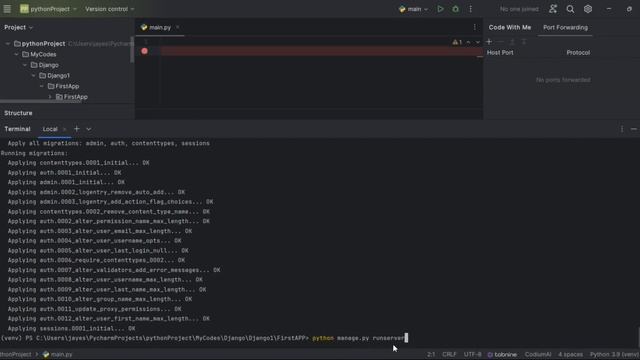
Task: Click the Host Port column header
Action: 500,53
